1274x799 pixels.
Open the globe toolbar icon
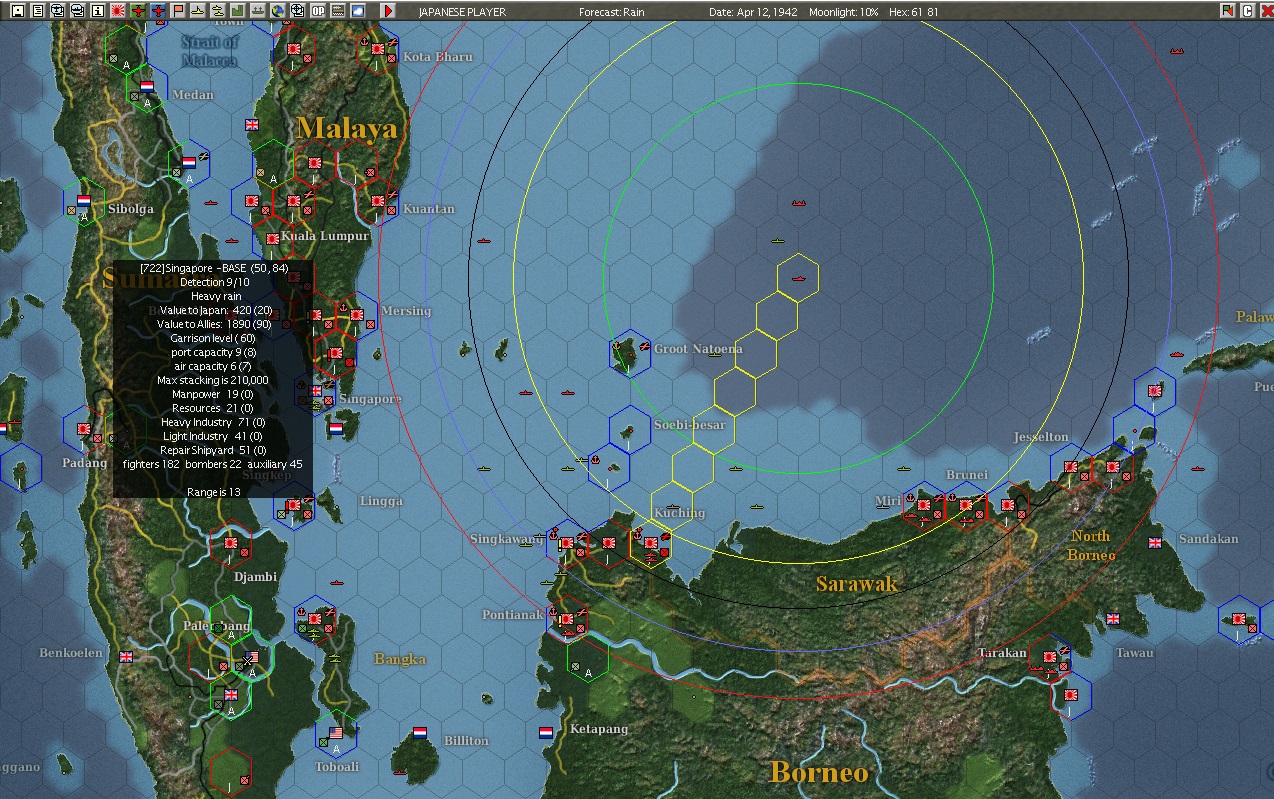pos(277,11)
